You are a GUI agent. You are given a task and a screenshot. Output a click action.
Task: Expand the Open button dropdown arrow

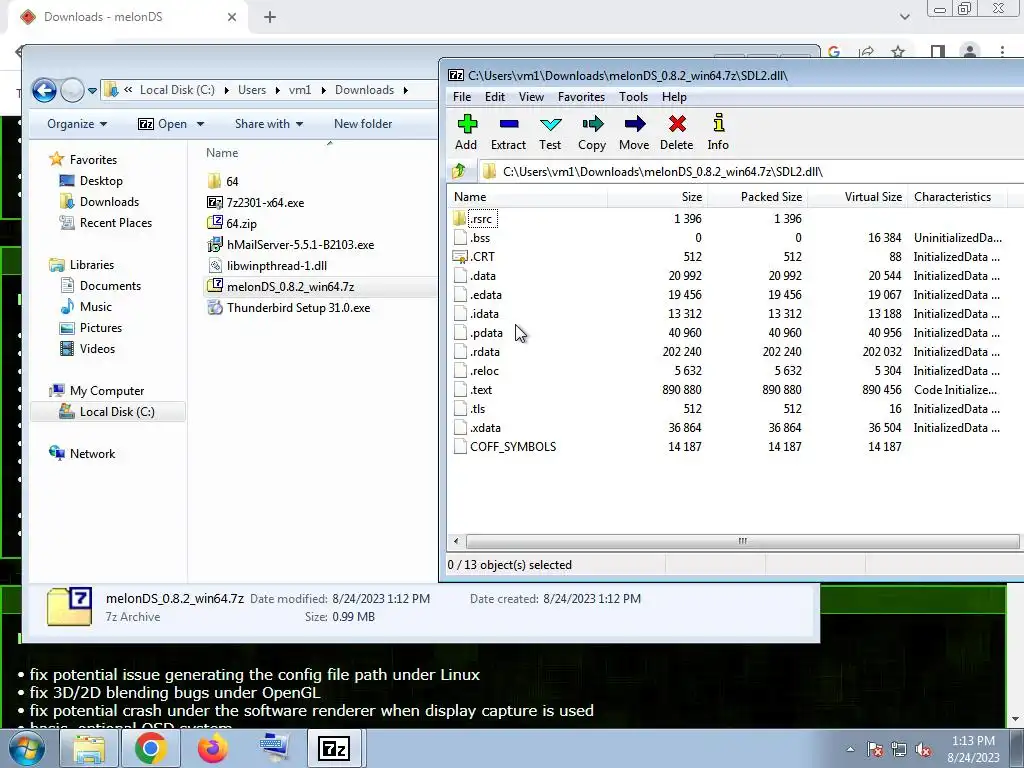(x=200, y=124)
